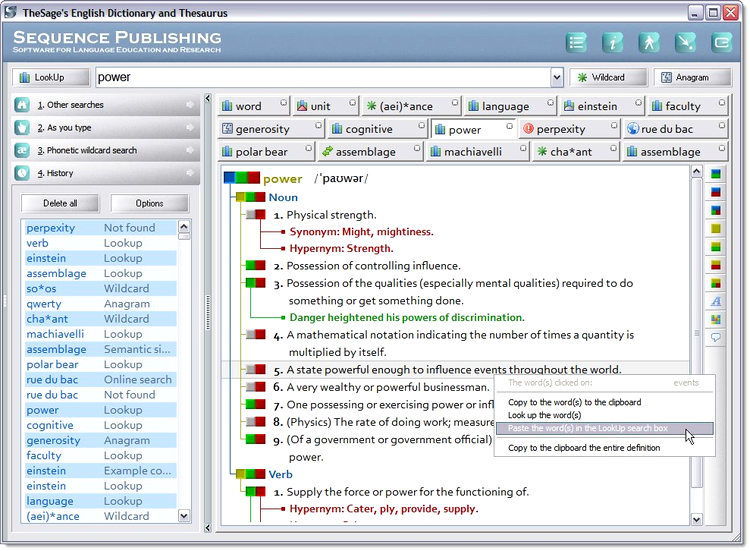Image resolution: width=750 pixels, height=551 pixels.
Task: Choose 'Look up the word(s)' in context menu
Action: click(x=545, y=415)
